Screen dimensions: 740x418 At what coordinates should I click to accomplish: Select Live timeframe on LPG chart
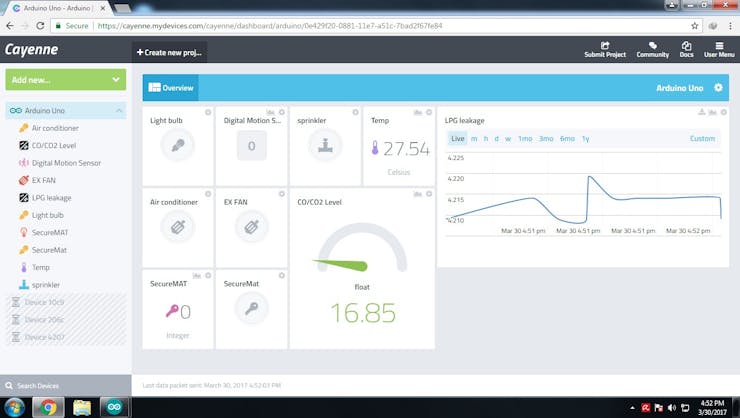458,139
